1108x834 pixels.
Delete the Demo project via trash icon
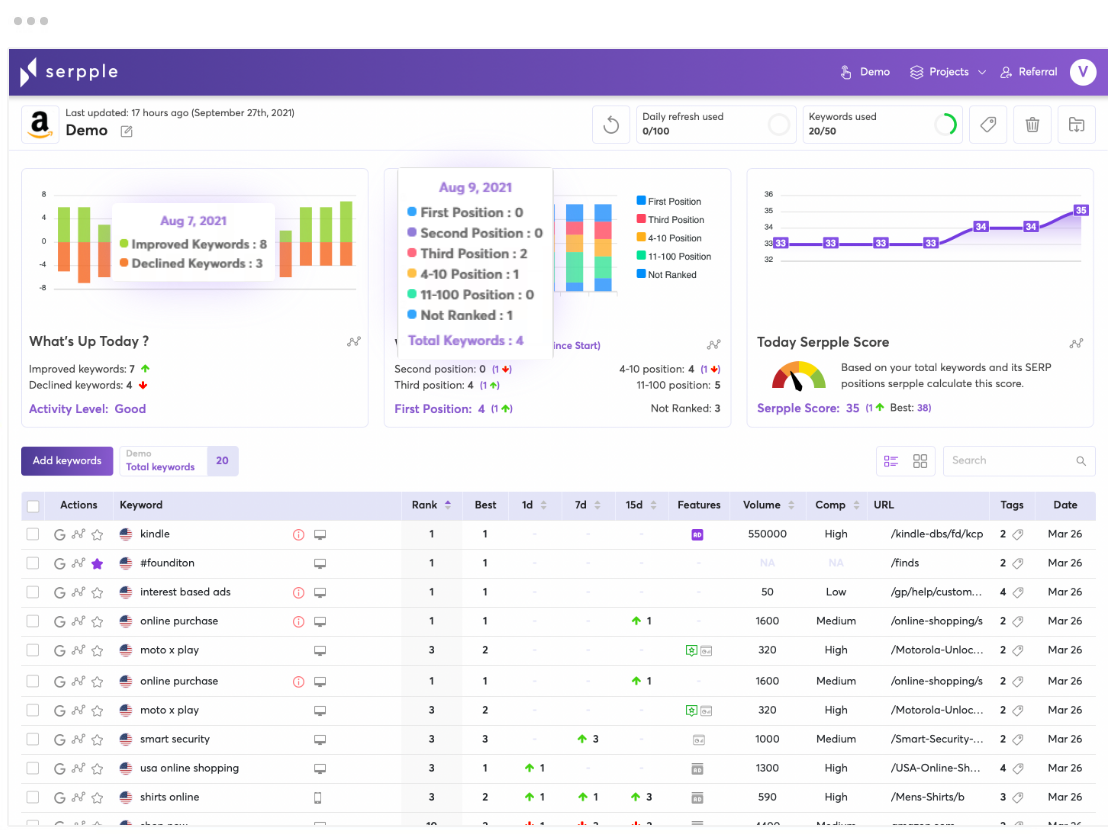(x=1032, y=124)
